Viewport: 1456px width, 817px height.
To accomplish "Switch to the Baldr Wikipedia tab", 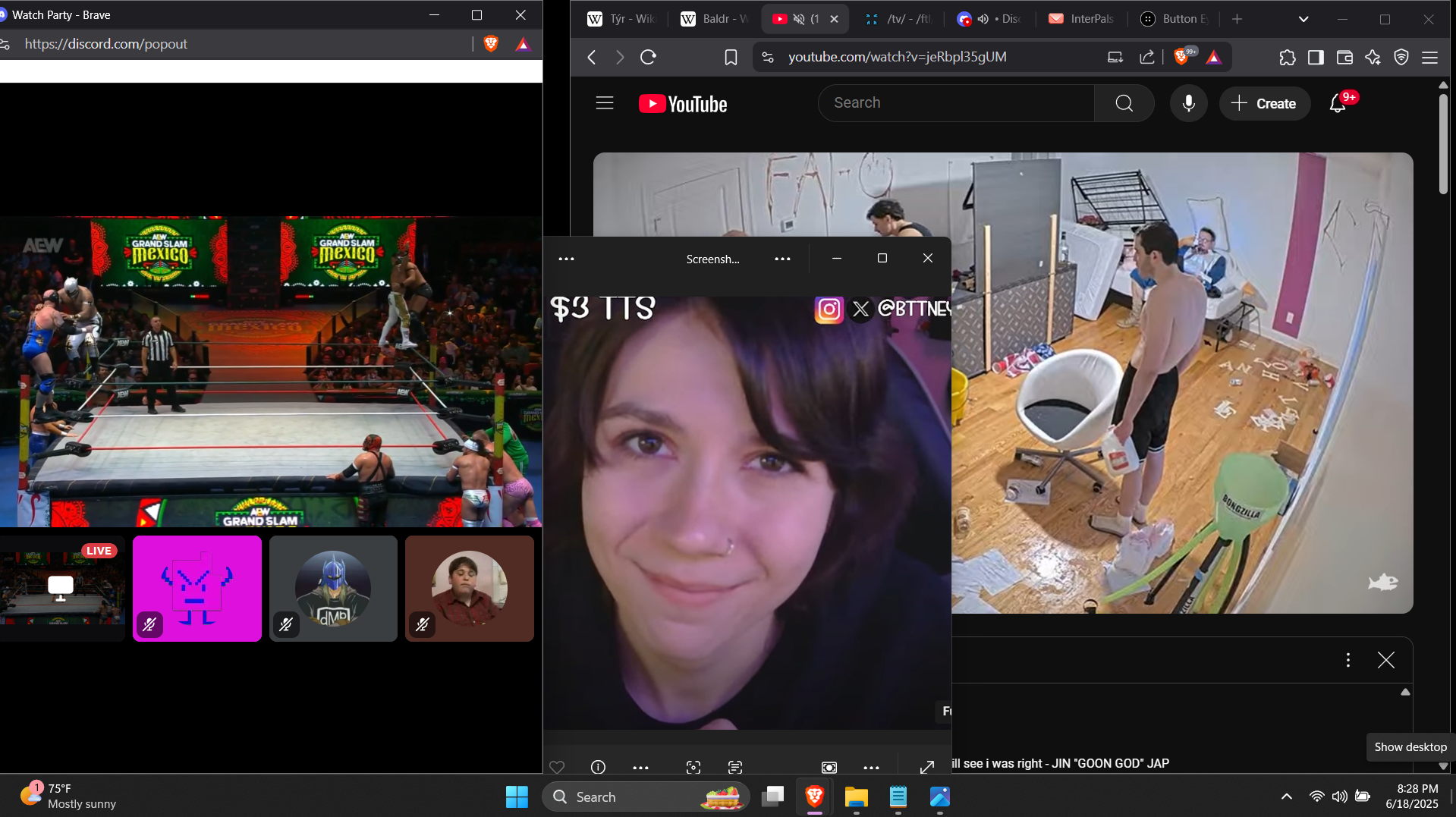I will 715,19.
